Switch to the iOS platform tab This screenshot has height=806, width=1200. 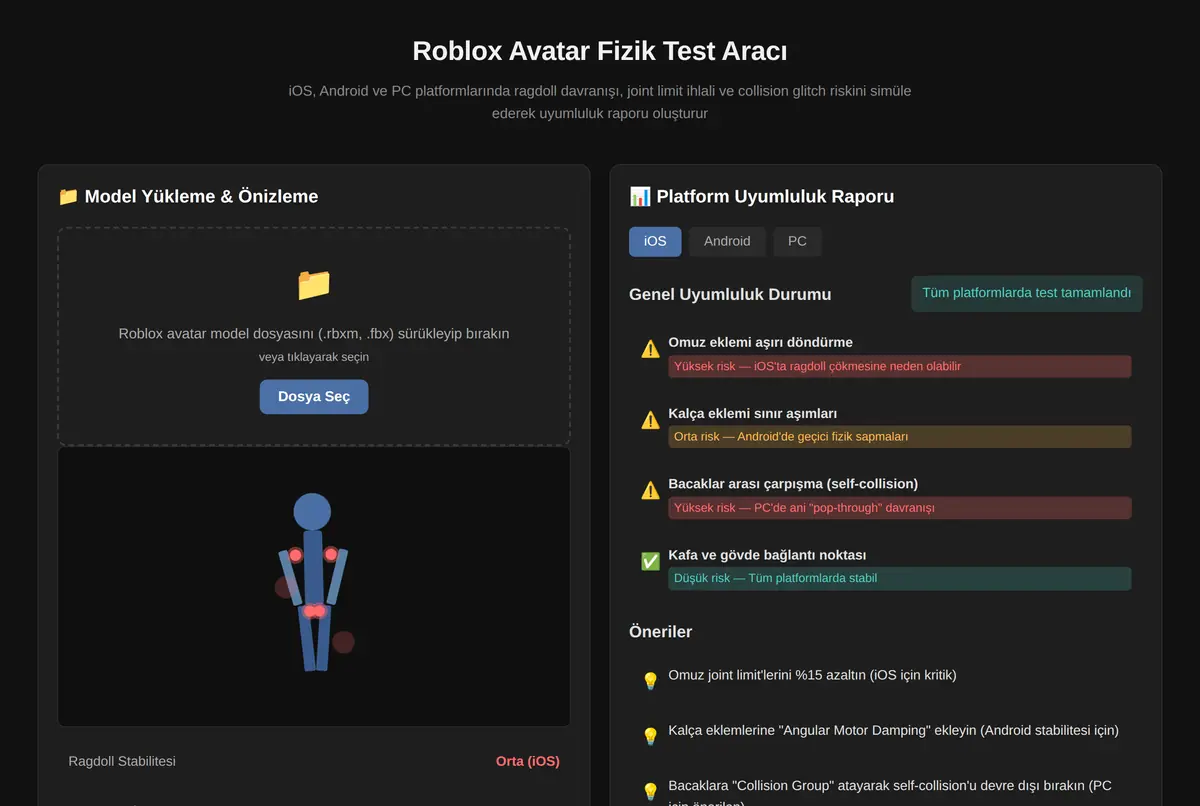(655, 241)
